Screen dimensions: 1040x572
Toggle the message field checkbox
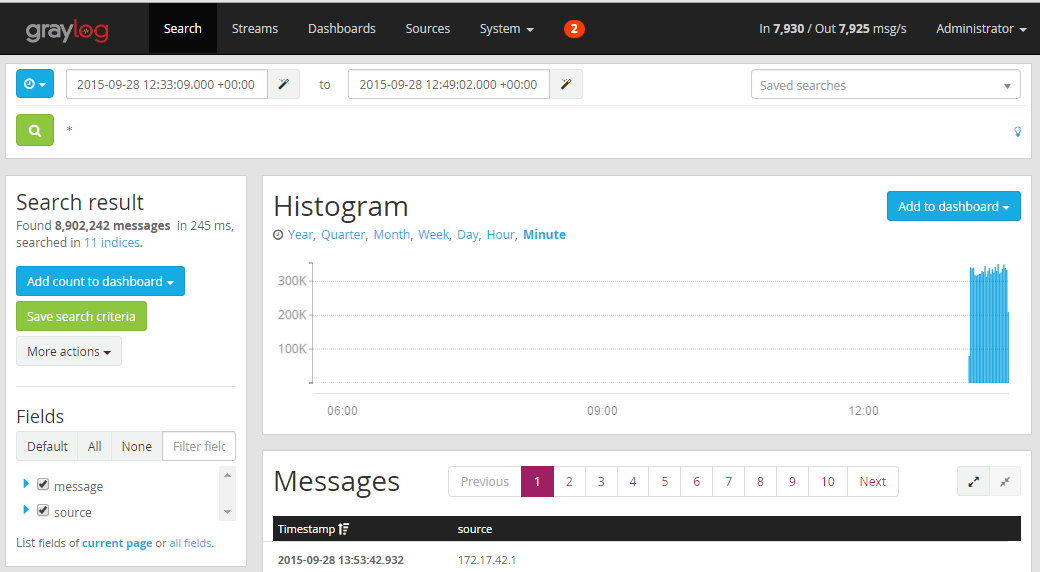pyautogui.click(x=43, y=484)
